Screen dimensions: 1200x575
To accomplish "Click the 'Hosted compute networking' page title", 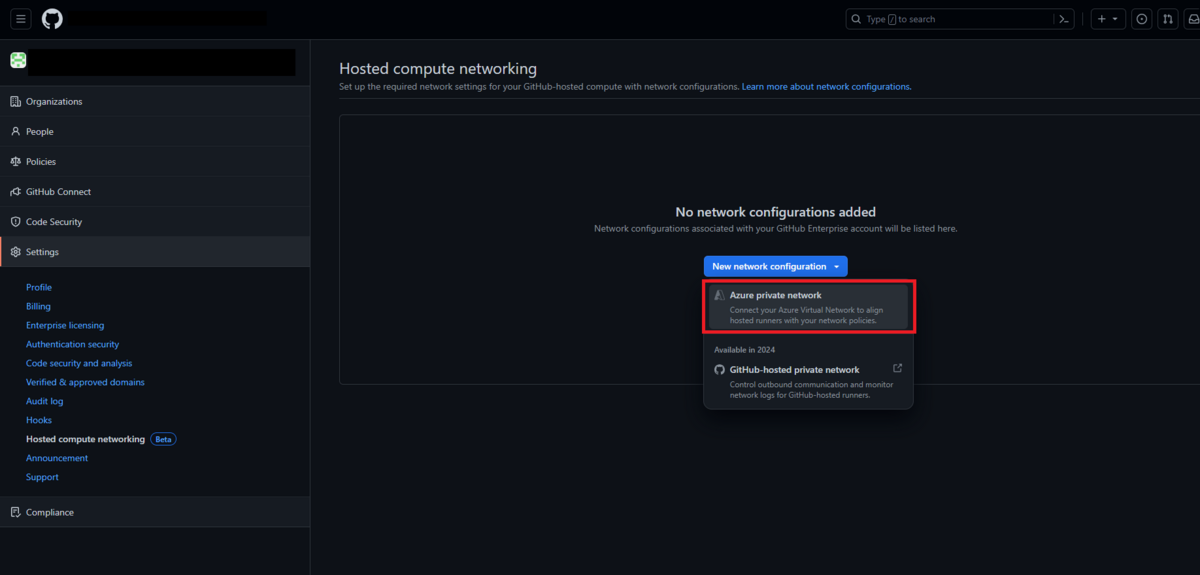I will 438,69.
